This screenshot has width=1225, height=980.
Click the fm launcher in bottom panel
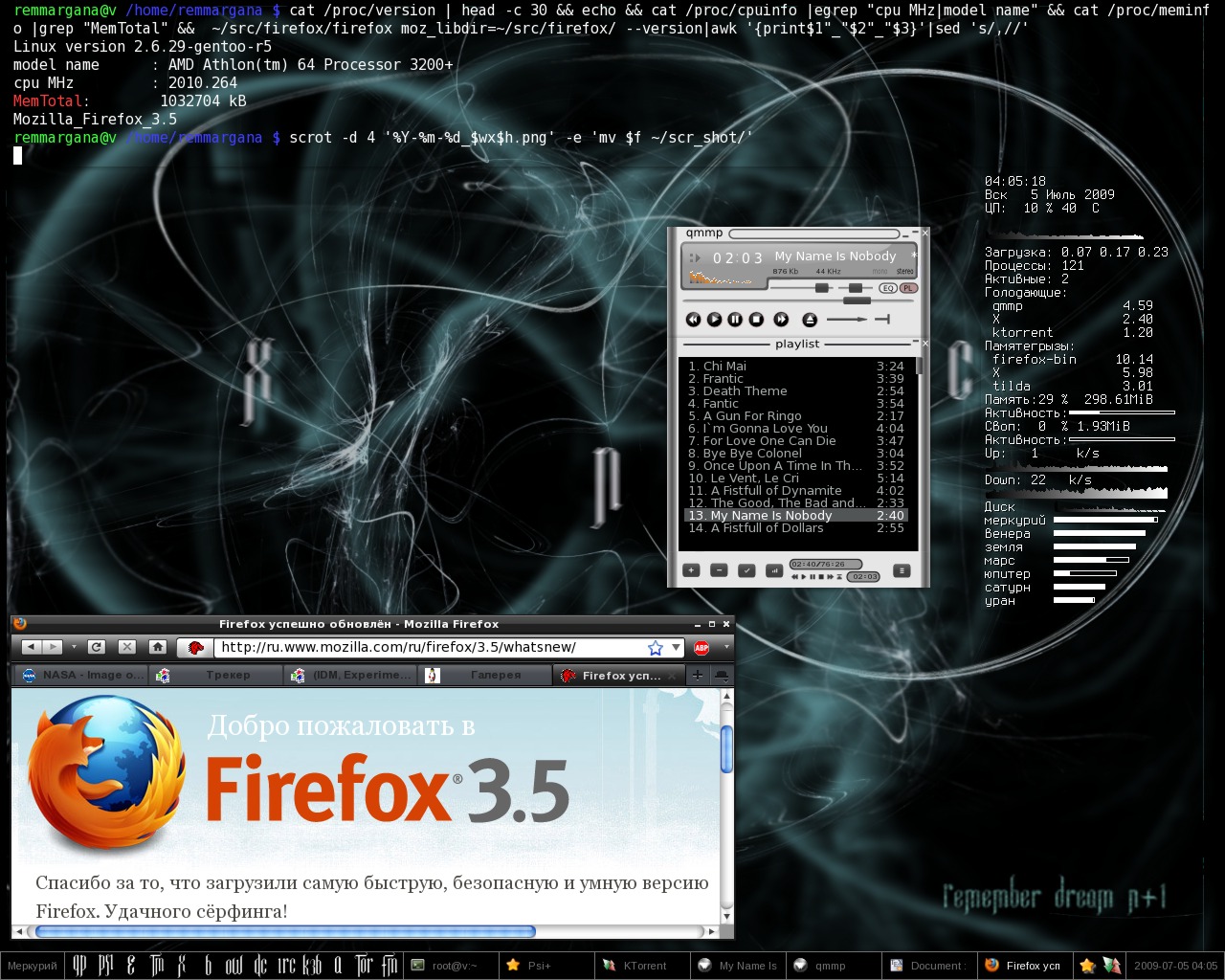pos(390,966)
